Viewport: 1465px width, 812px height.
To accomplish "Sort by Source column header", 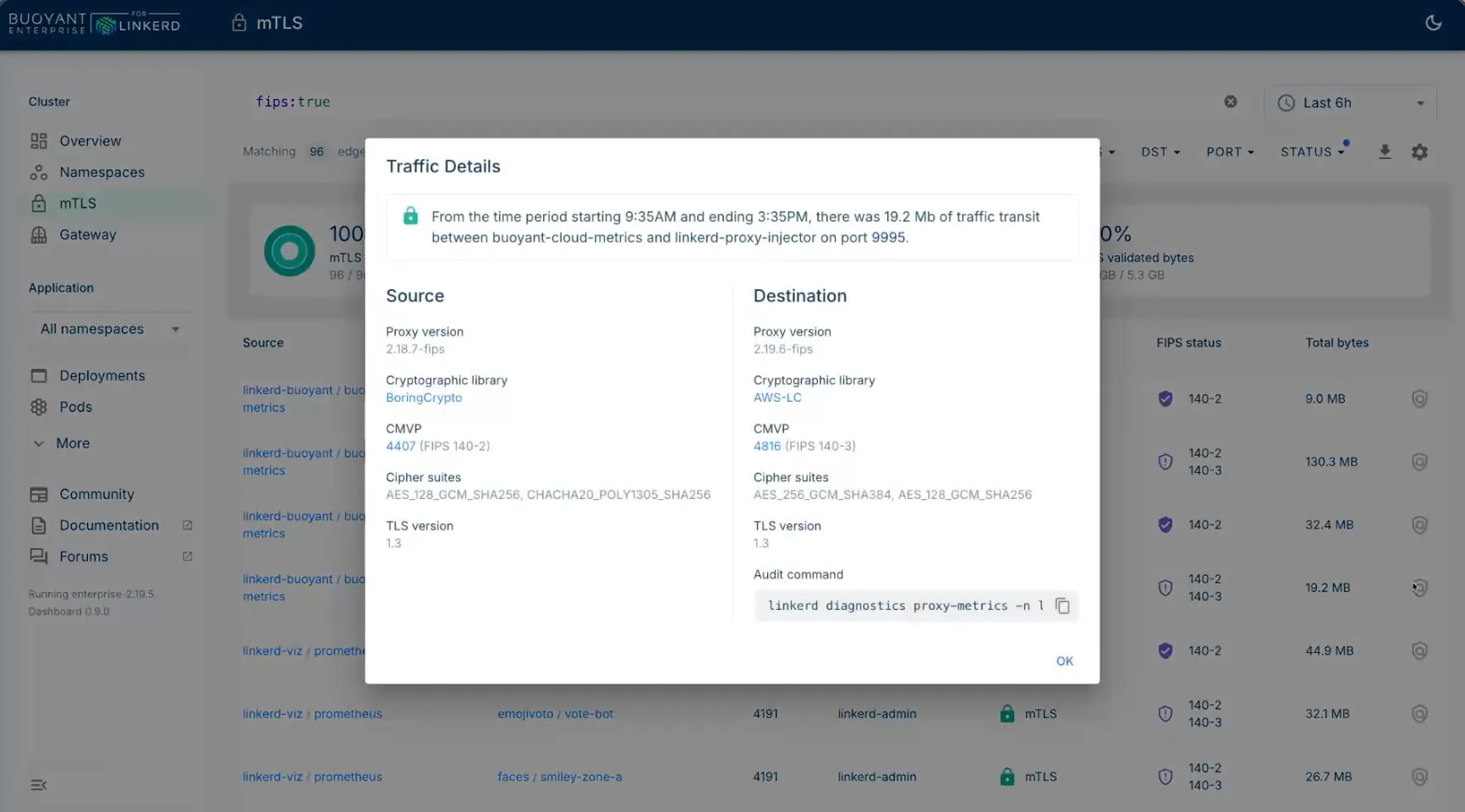I will pos(263,343).
